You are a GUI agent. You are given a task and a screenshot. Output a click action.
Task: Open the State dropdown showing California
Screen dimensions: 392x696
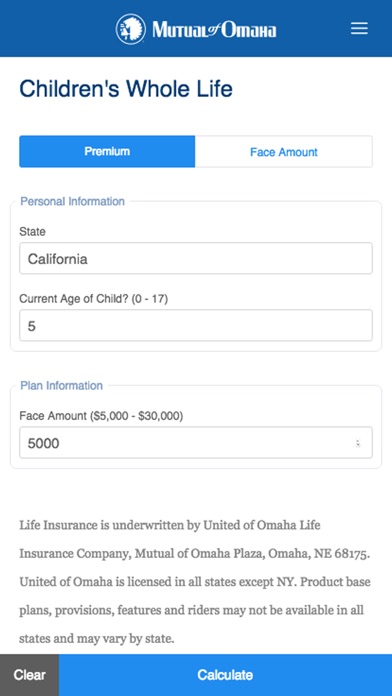pos(196,258)
